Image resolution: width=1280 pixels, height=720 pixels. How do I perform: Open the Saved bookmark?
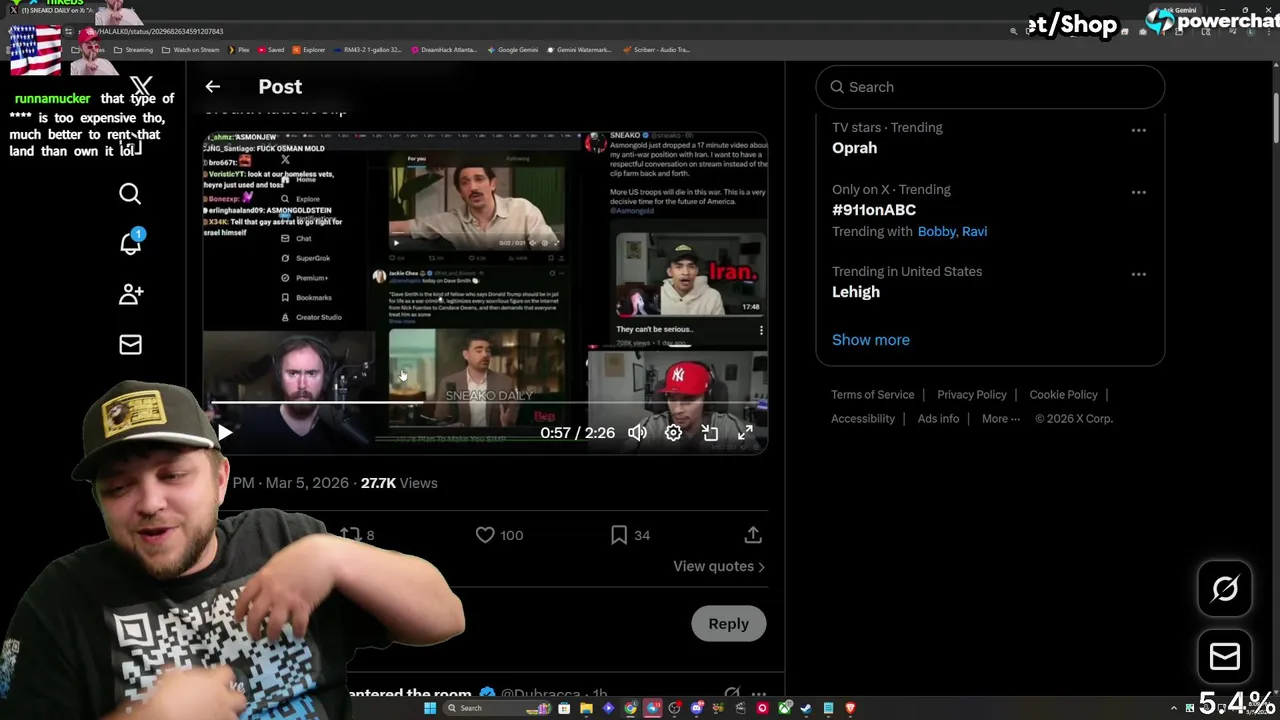click(x=271, y=49)
